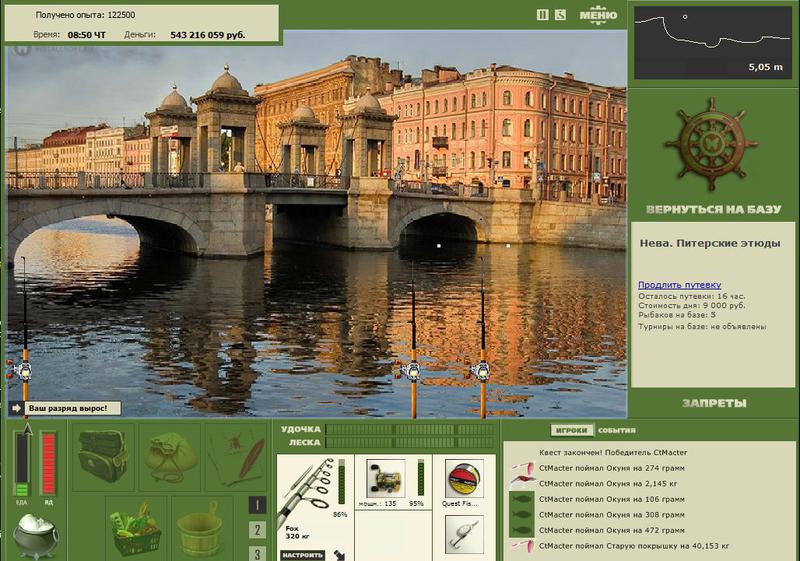Image resolution: width=800 pixels, height=561 pixels.
Task: Select the rightmost fishing rod's reel
Action: pyautogui.click(x=480, y=371)
